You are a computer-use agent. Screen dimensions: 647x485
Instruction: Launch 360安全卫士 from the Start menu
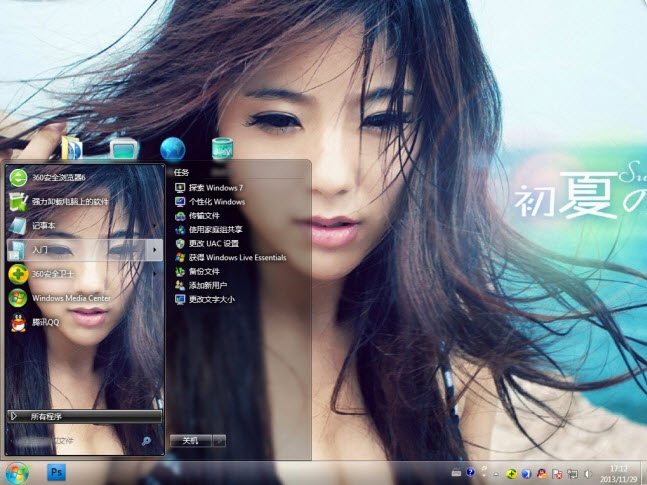(85, 274)
